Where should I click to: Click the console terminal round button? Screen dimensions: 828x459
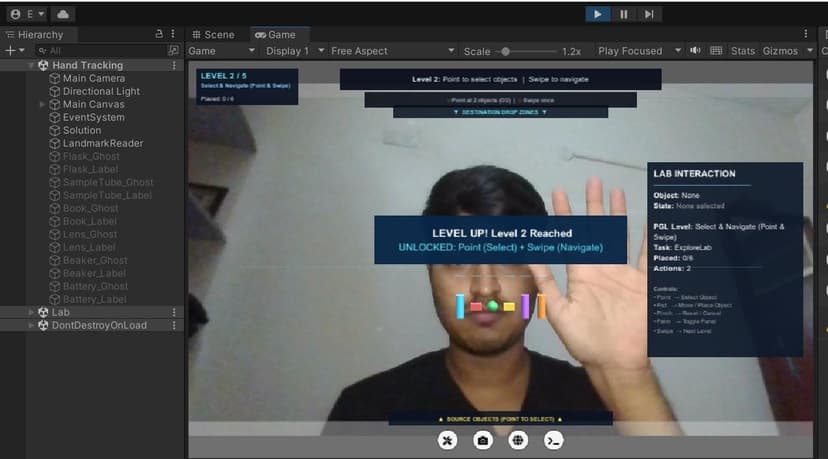553,441
